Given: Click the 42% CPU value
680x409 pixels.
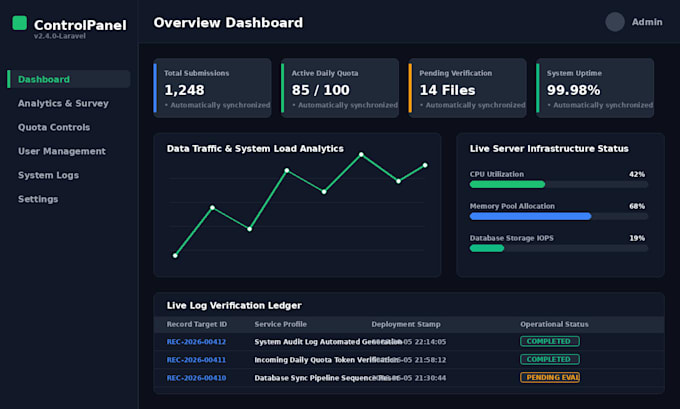Looking at the screenshot, I should [x=637, y=174].
